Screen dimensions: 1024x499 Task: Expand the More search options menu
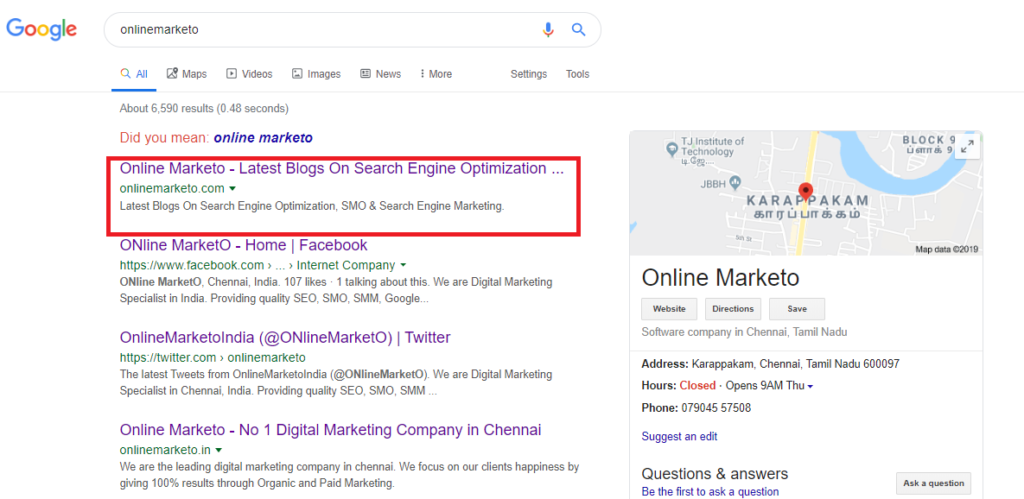pyautogui.click(x=436, y=74)
